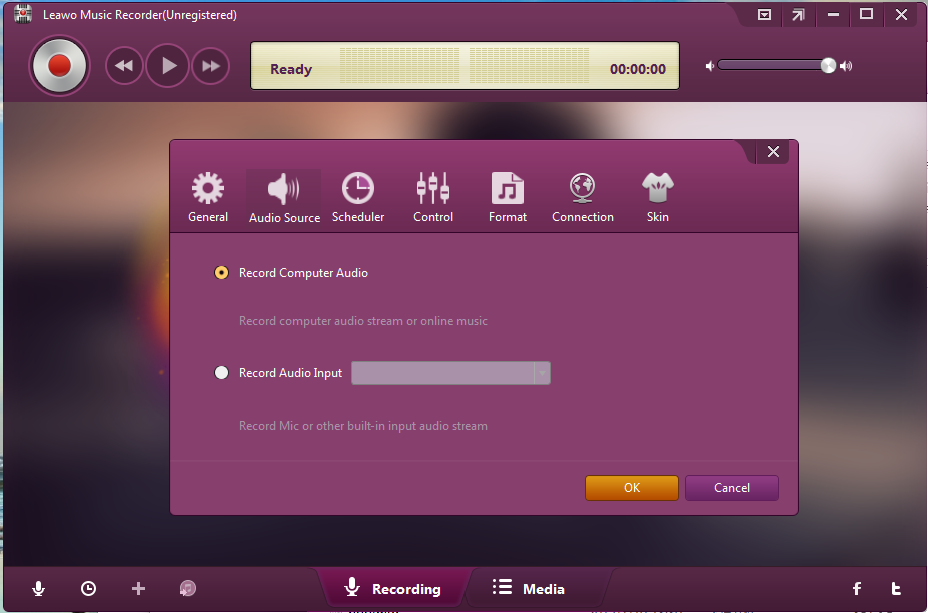Start recording with the red record button
Screen dimensions: 928x613
pyautogui.click(x=59, y=66)
